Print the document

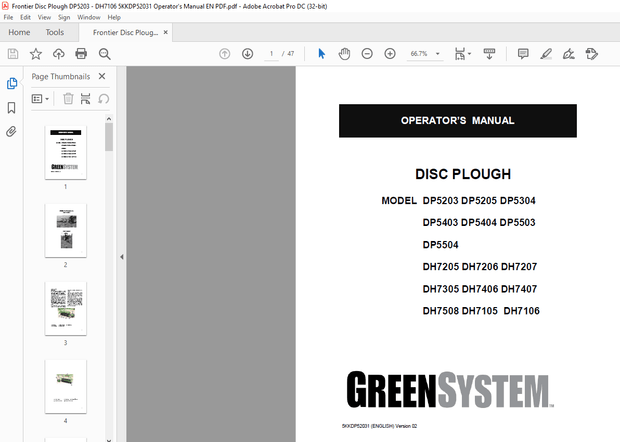pyautogui.click(x=81, y=54)
